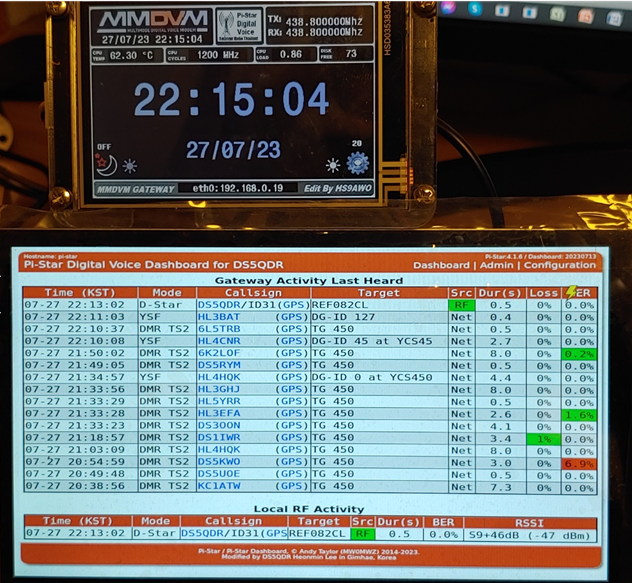Open callsign HL3BAT link
Screen dimensions: 632x583
coord(219,317)
